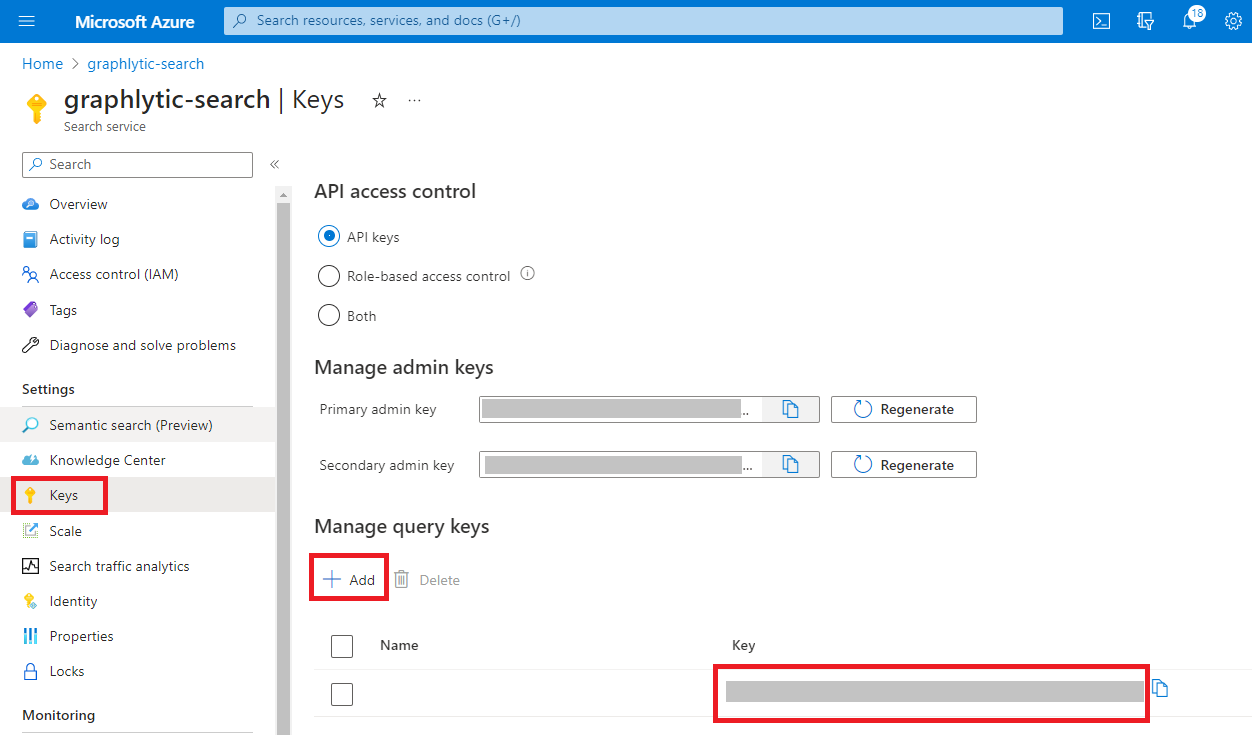Open Directories and subscriptions filter icon

click(1146, 21)
